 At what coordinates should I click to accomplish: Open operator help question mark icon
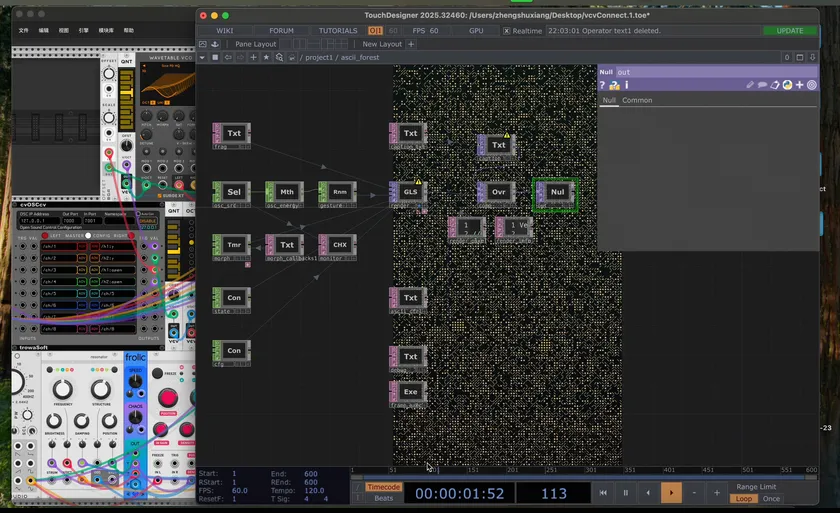(x=602, y=85)
